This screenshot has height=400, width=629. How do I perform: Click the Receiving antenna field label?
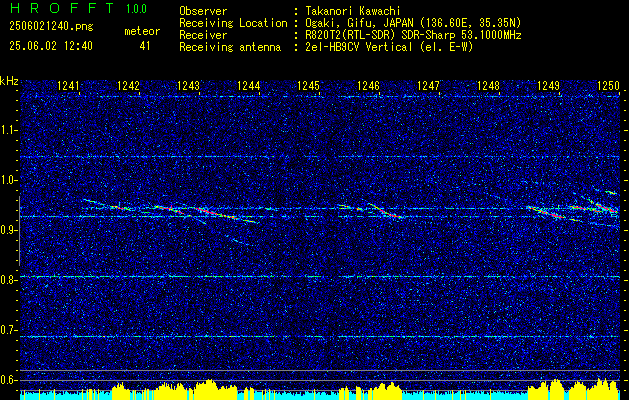pyautogui.click(x=230, y=47)
